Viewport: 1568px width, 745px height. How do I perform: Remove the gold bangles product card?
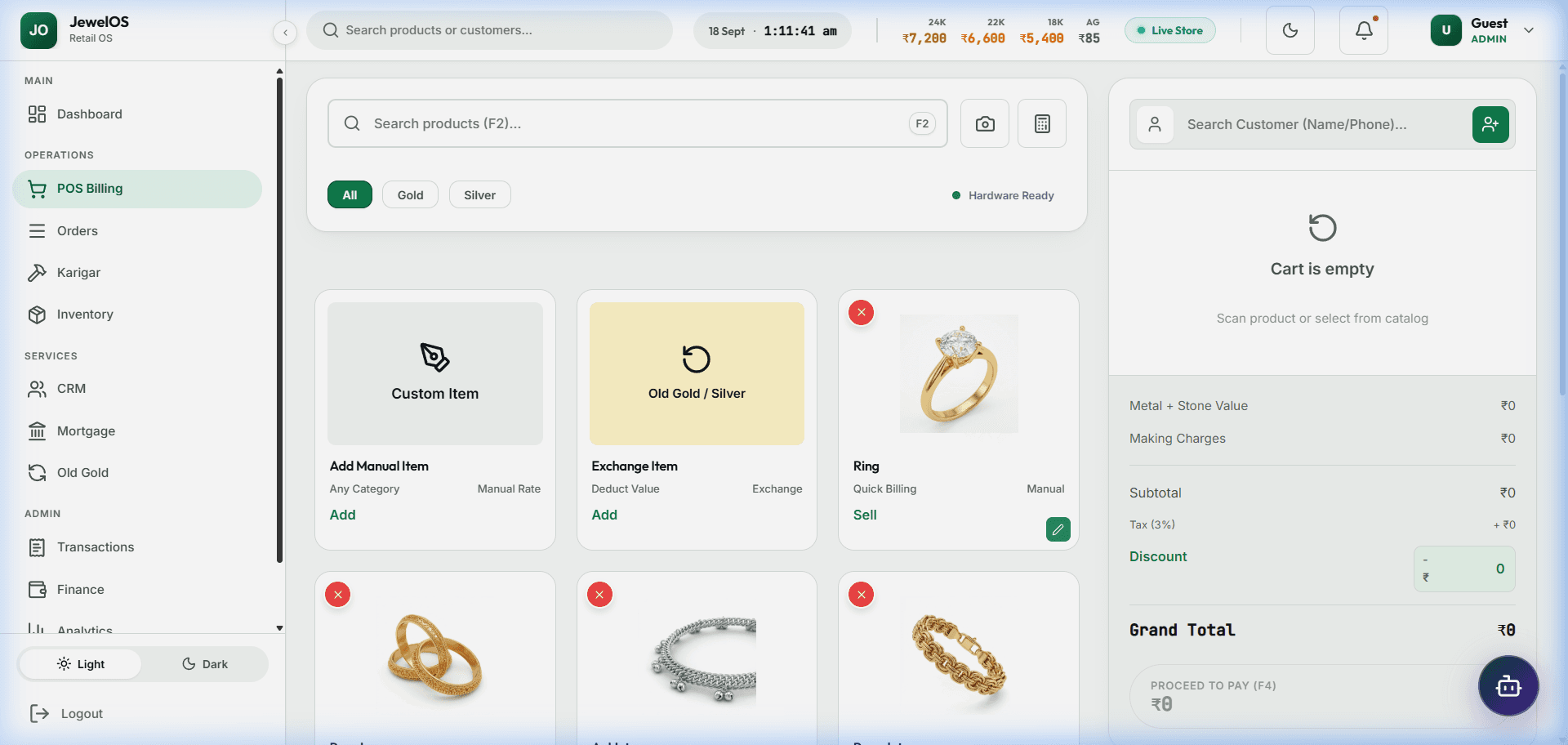pyautogui.click(x=338, y=595)
